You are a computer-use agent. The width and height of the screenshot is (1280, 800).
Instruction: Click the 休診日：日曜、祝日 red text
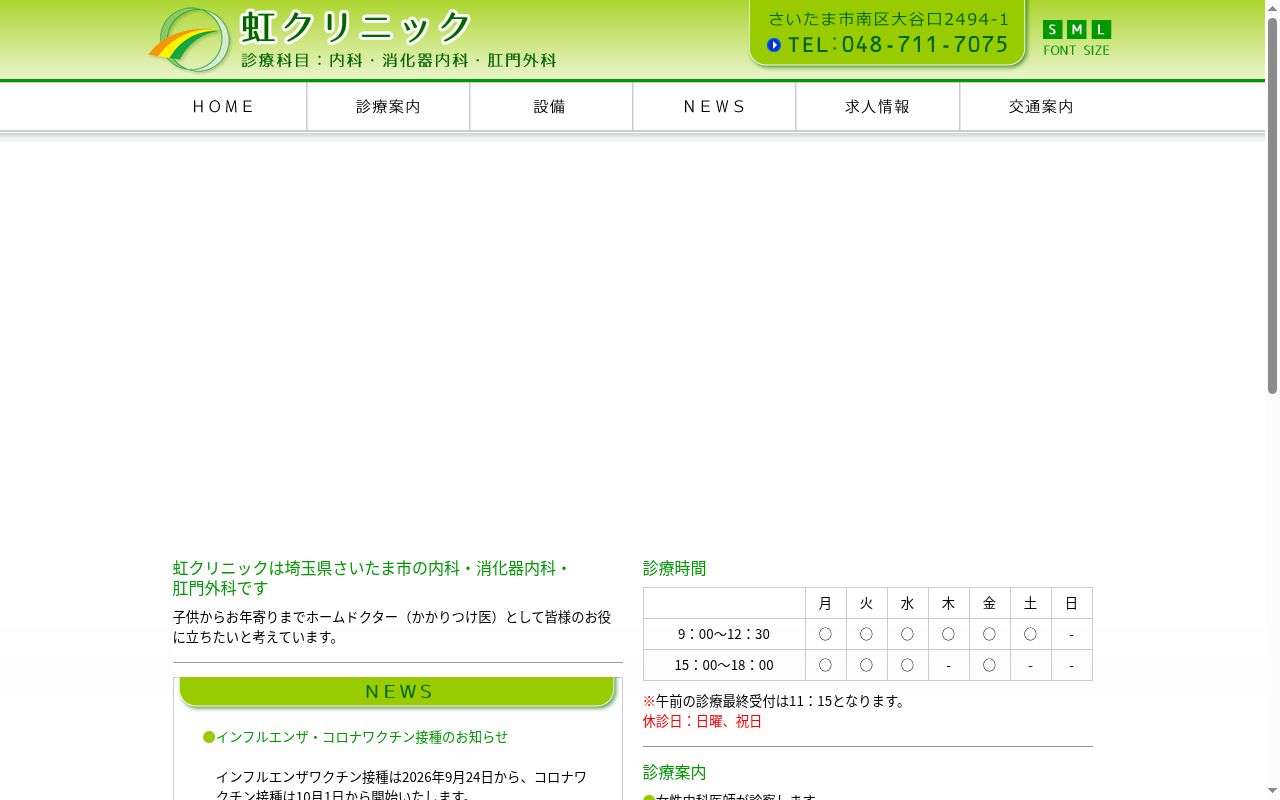click(x=702, y=721)
